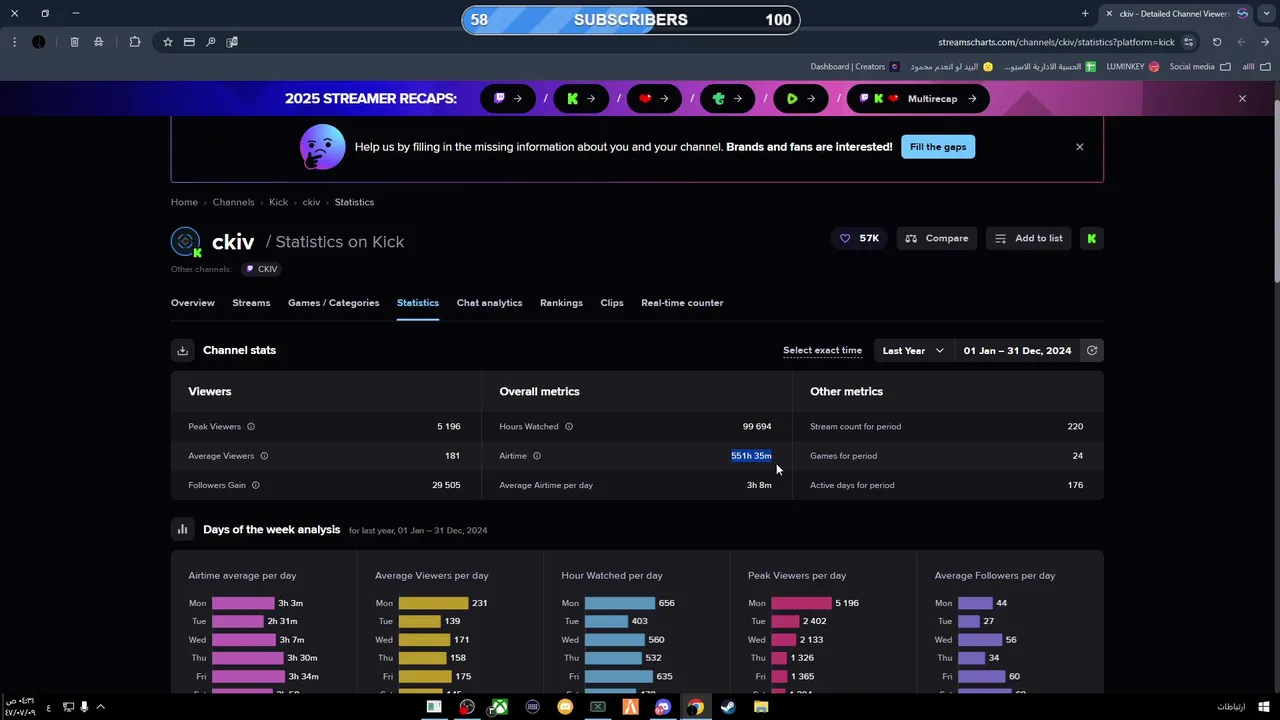Click the Compare button
The width and height of the screenshot is (1280, 720).
[937, 238]
